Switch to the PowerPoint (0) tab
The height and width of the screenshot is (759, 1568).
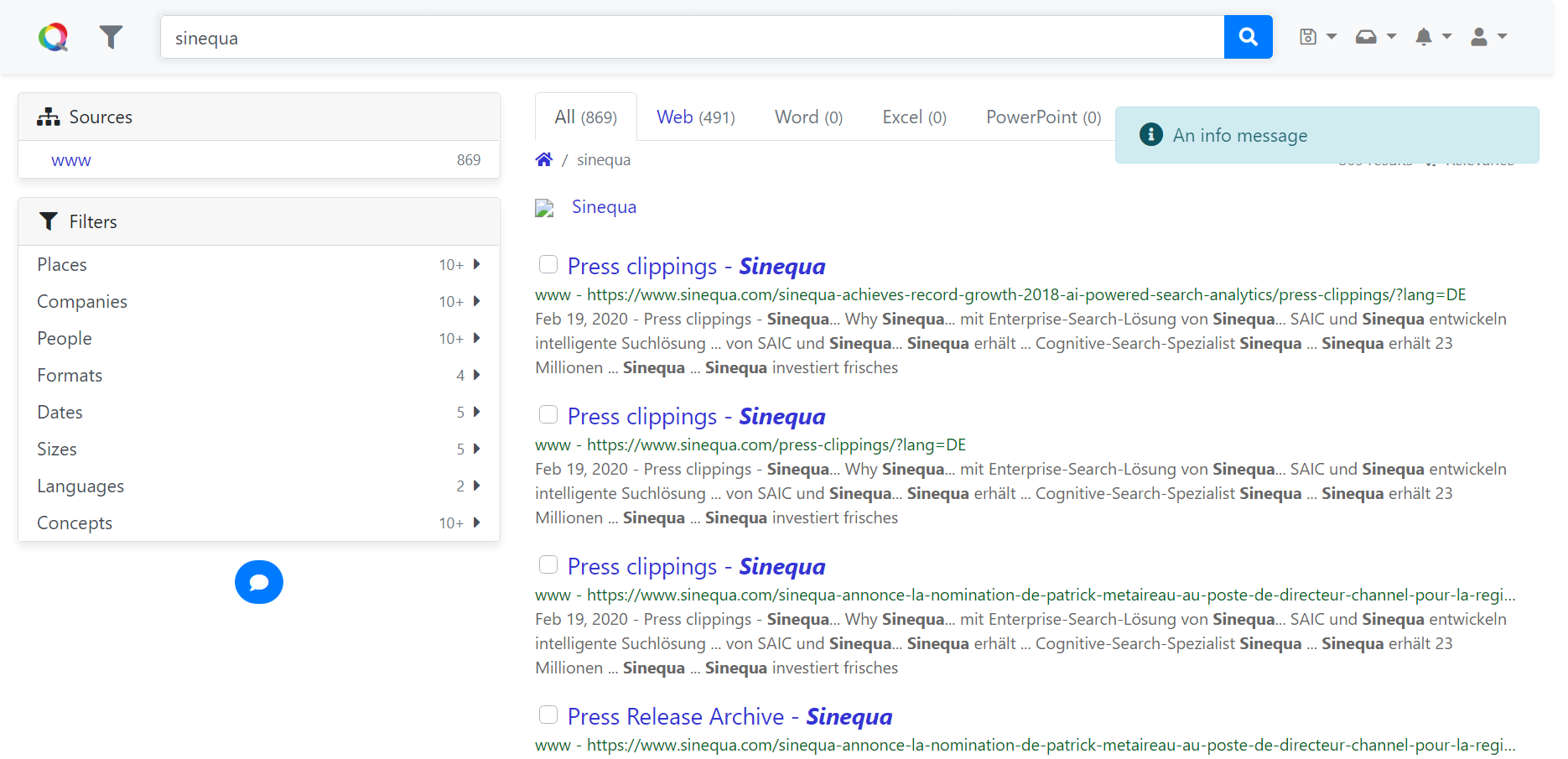(1044, 117)
